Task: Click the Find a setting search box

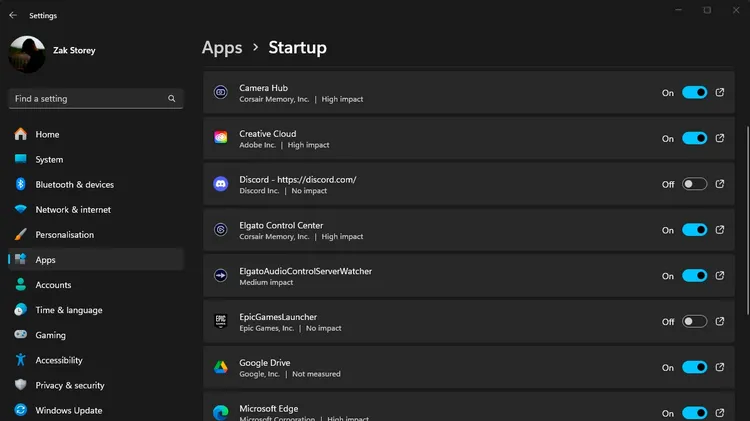Action: coord(96,99)
